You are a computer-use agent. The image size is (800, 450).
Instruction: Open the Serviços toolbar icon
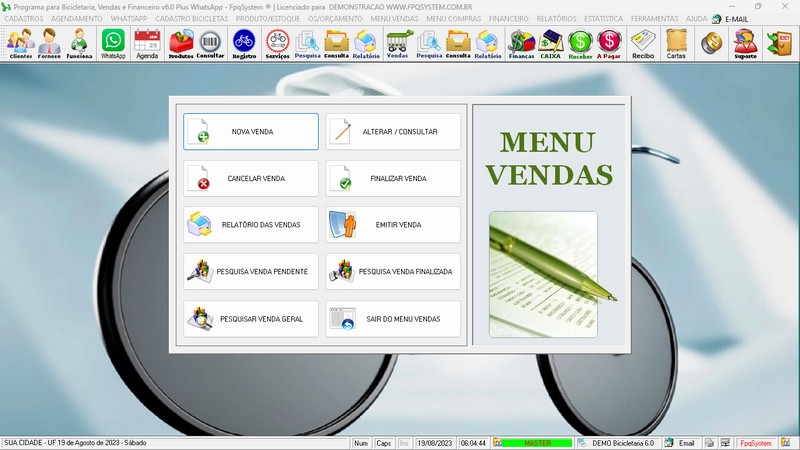tap(278, 44)
